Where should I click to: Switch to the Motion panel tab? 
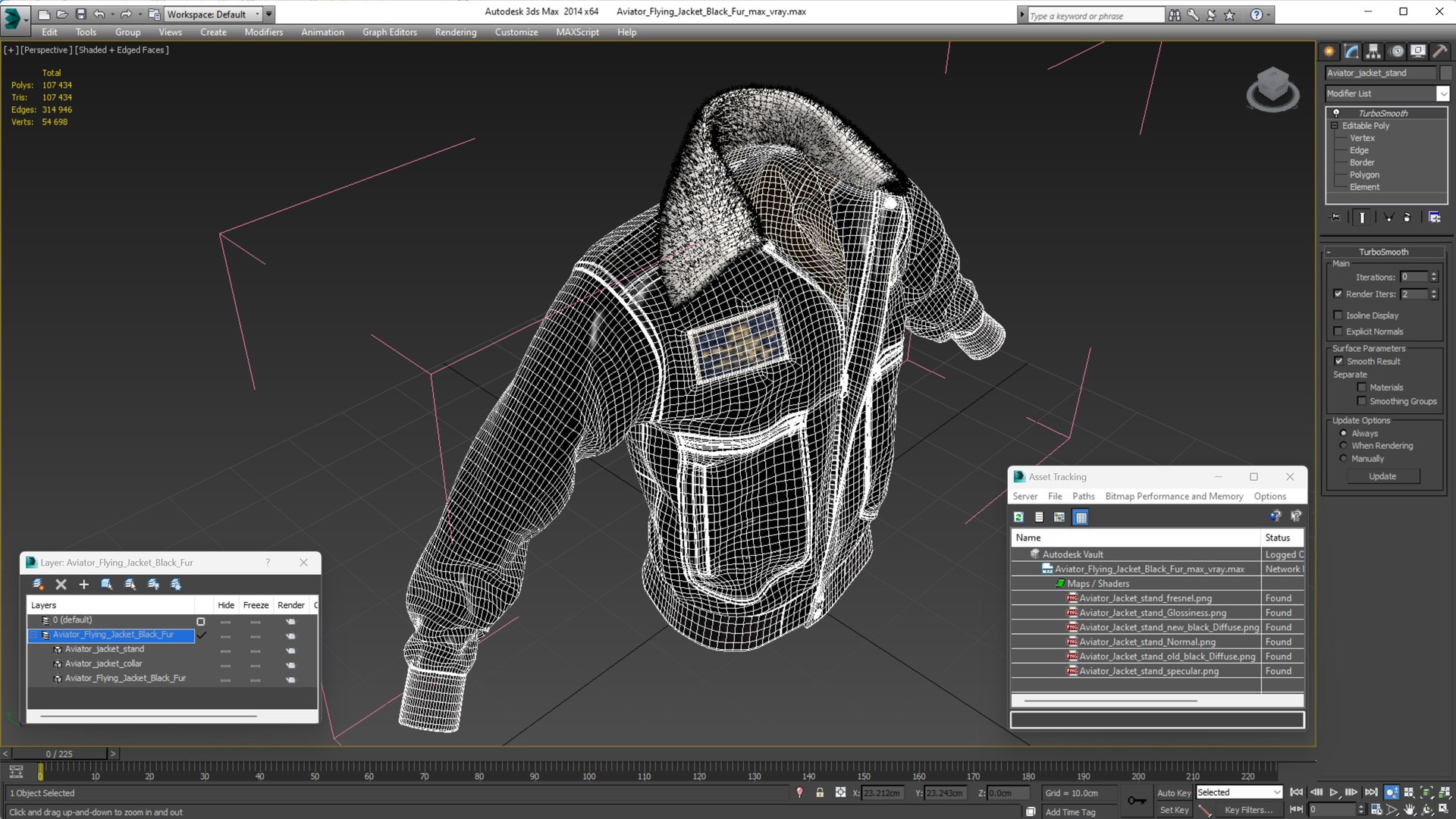pyautogui.click(x=1396, y=51)
